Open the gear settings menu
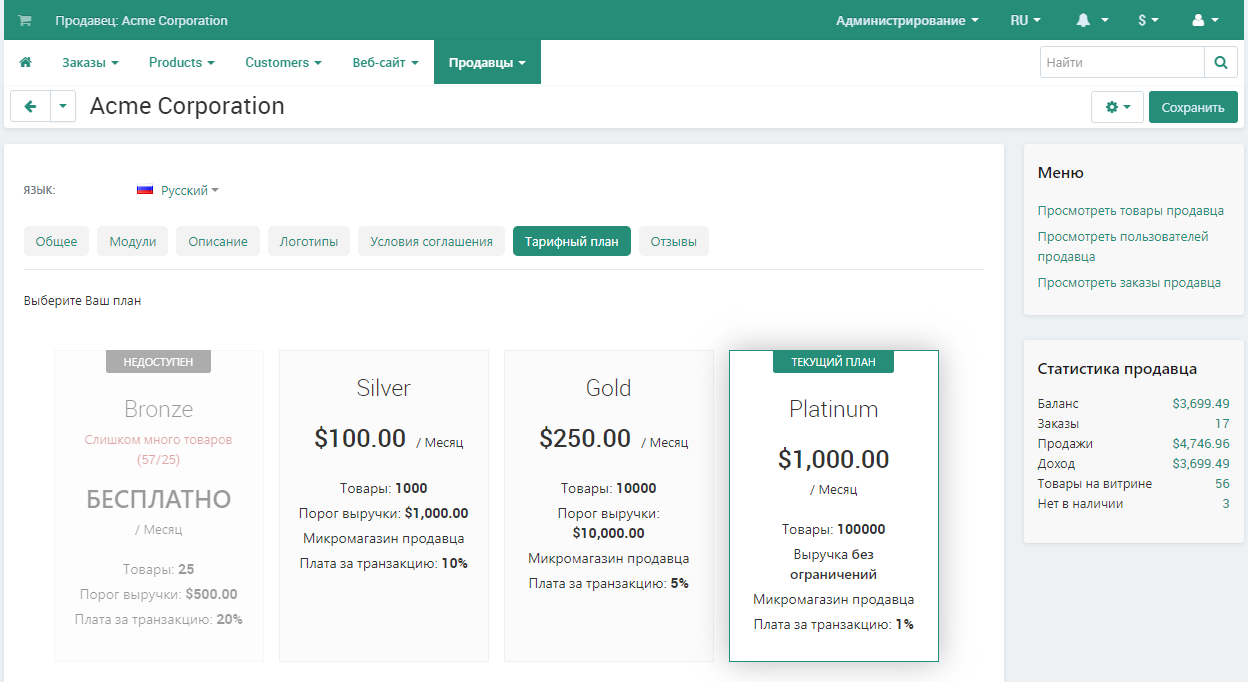Image resolution: width=1248 pixels, height=682 pixels. [x=1117, y=107]
